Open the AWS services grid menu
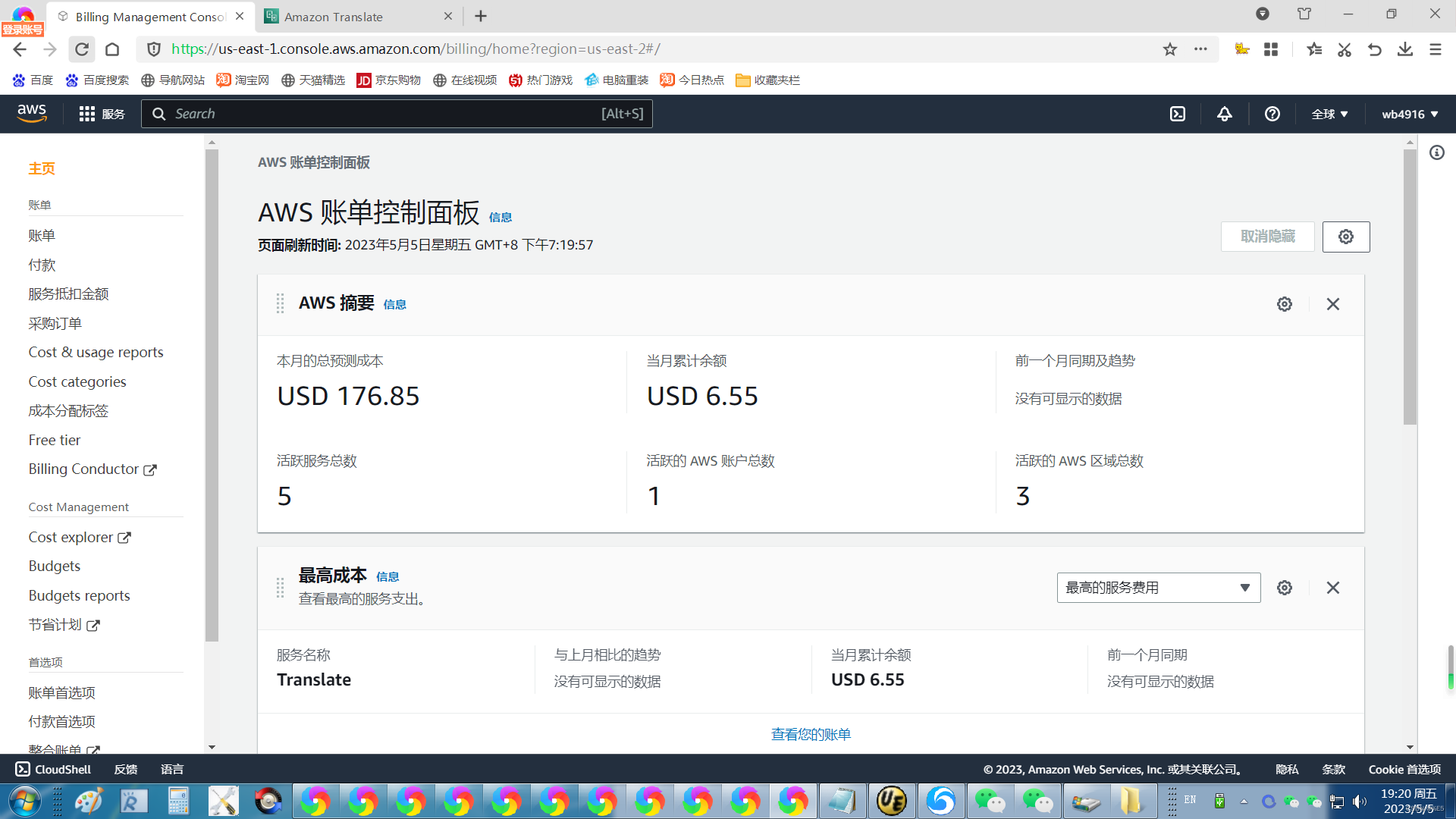 (87, 114)
